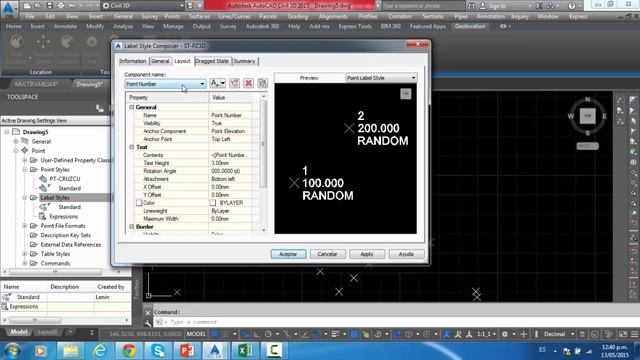640x360 pixels.
Task: Collapse the Border property group
Action: pyautogui.click(x=131, y=227)
